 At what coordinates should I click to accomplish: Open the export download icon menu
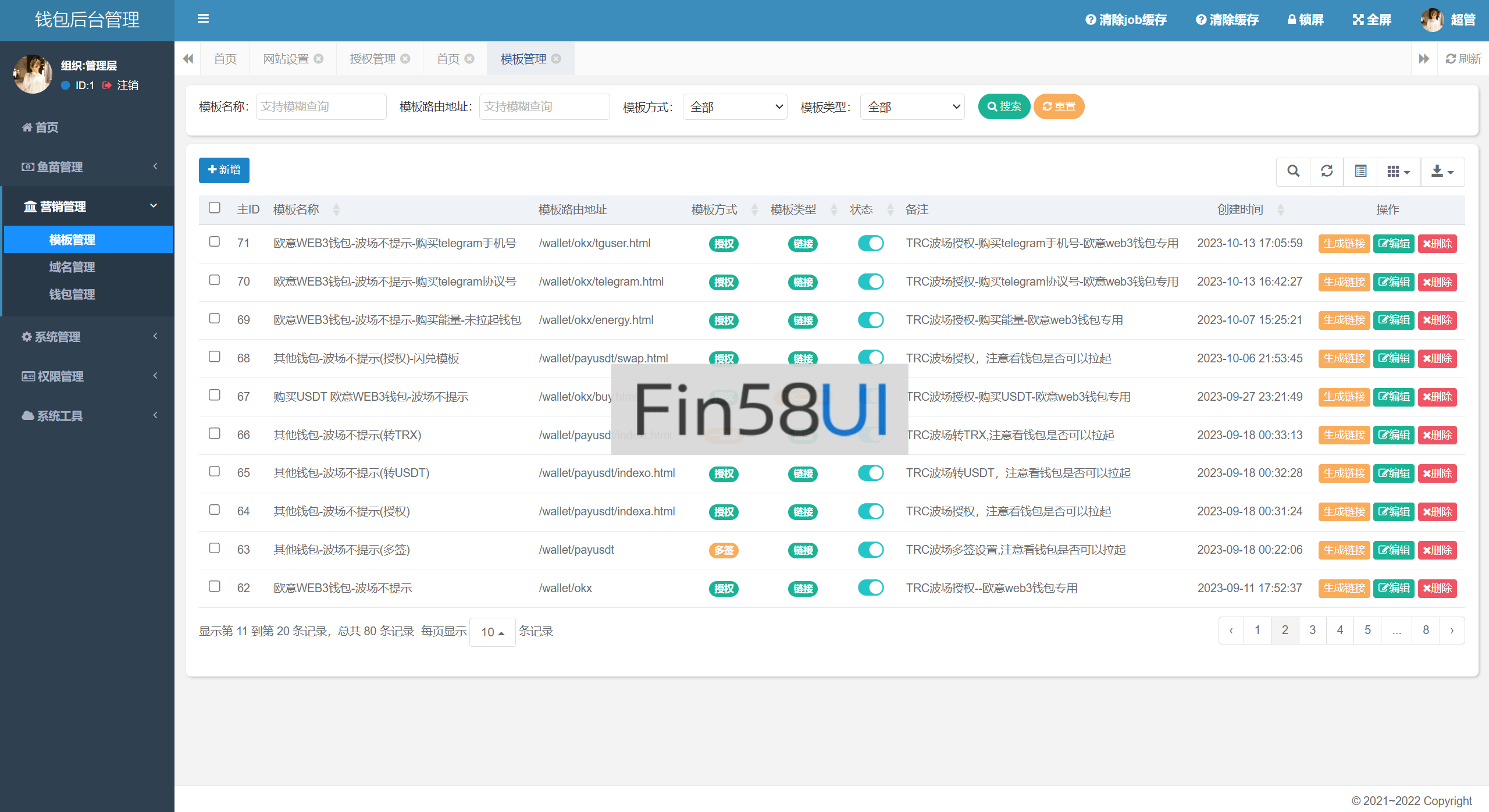(1442, 172)
